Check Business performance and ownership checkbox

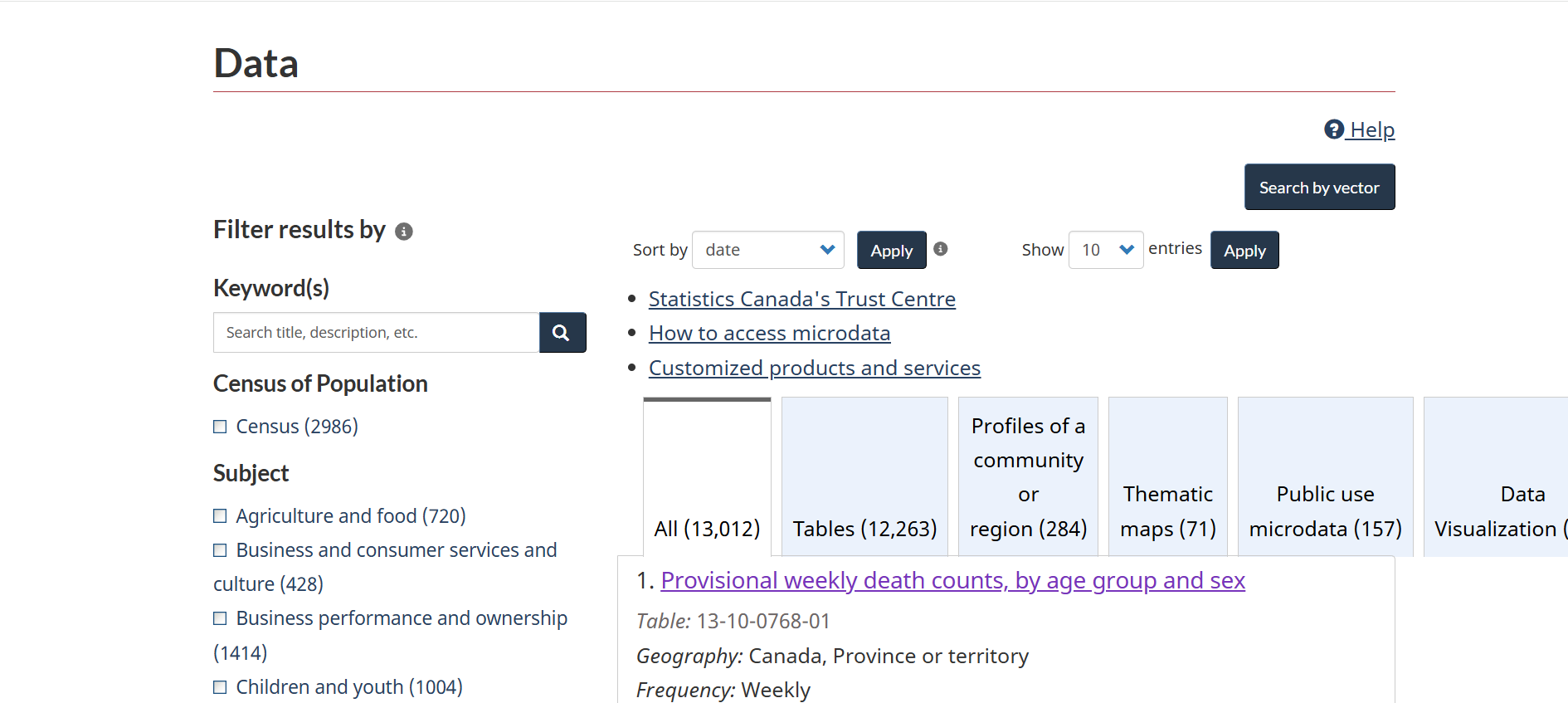click(220, 618)
